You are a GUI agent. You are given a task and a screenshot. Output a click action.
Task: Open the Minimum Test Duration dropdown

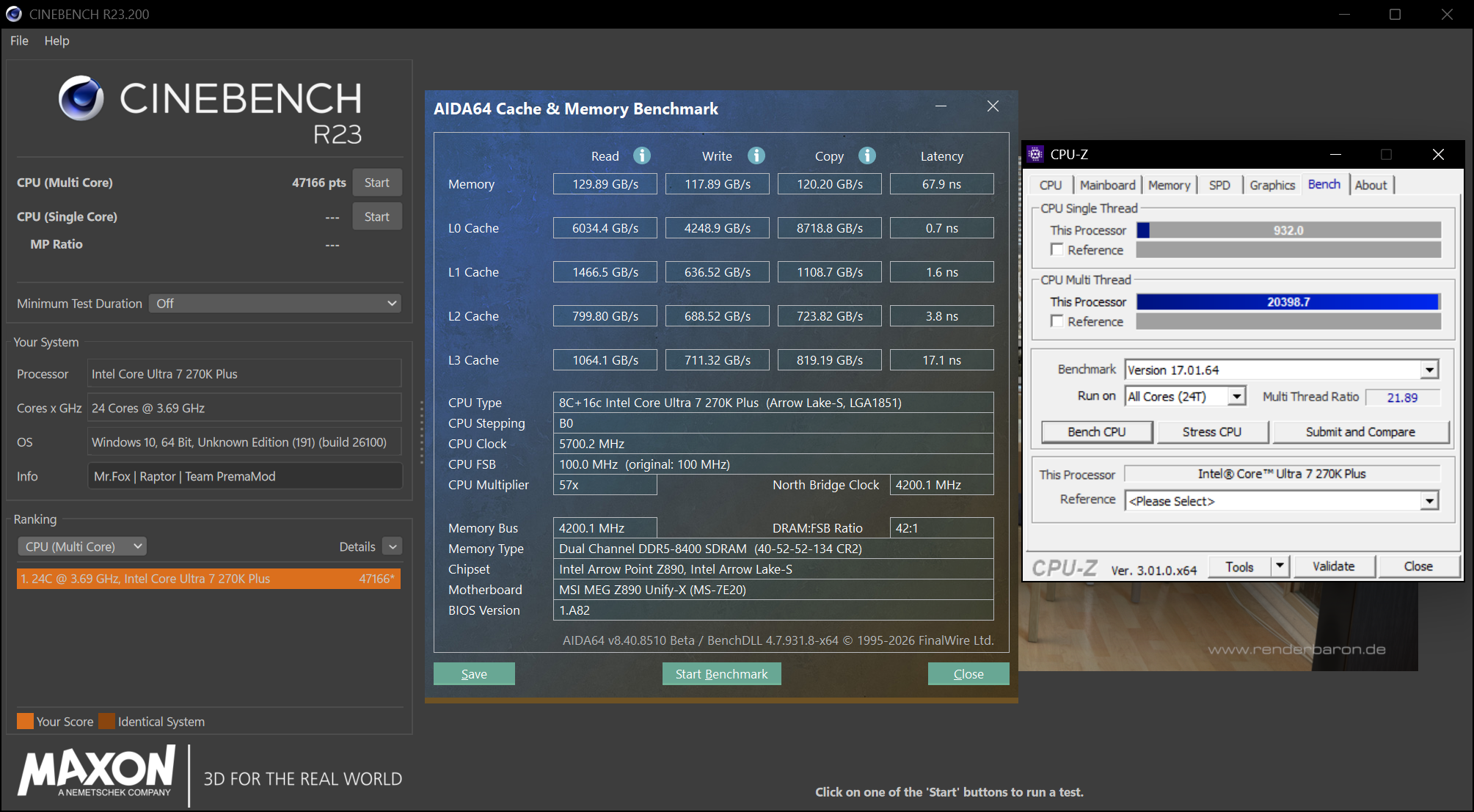pos(275,303)
